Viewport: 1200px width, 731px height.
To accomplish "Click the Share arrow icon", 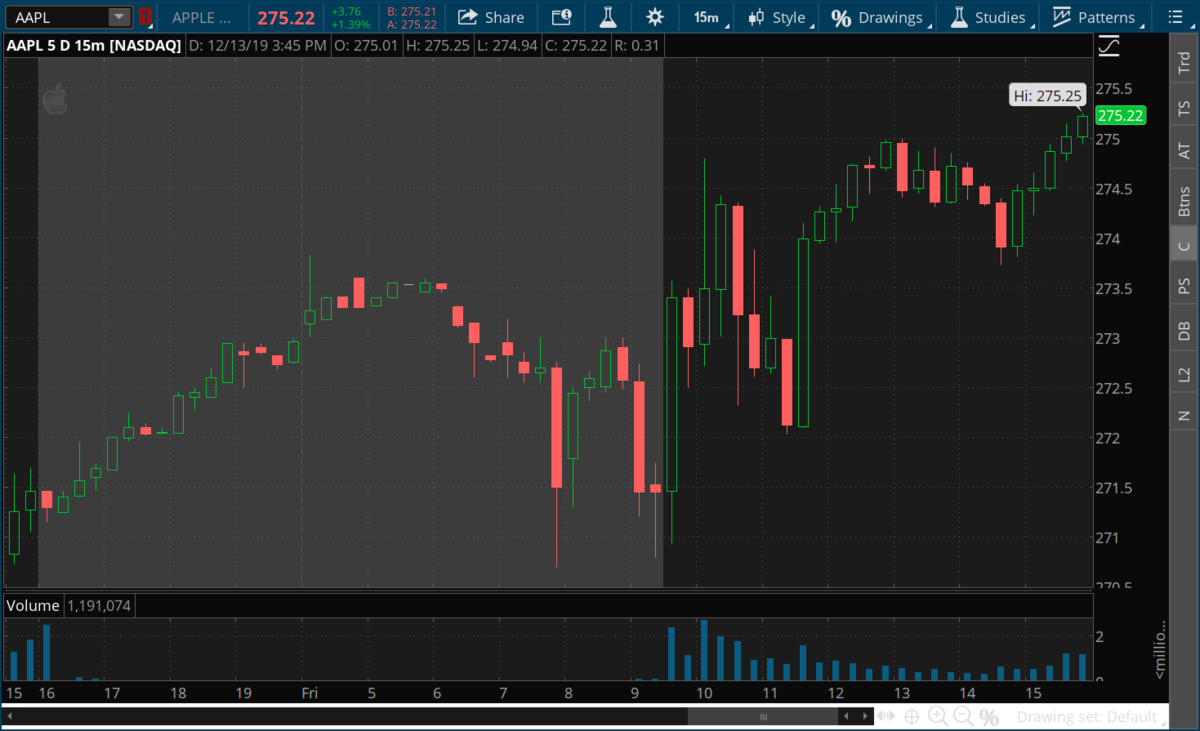I will click(467, 17).
